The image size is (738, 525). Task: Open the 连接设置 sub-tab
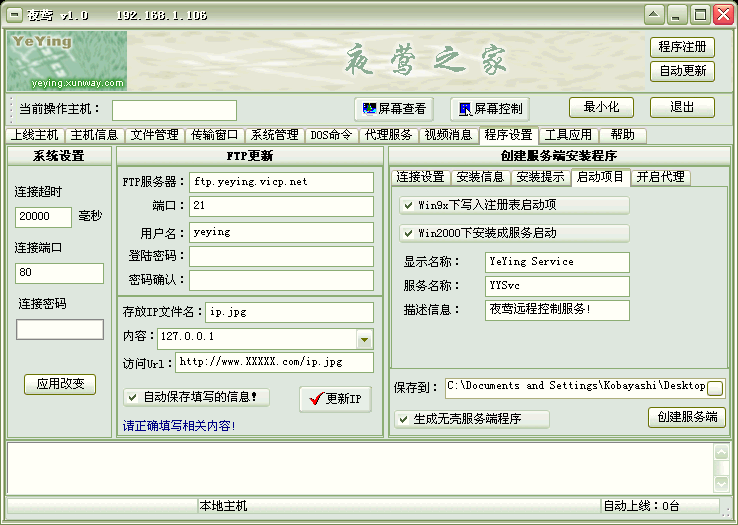[420, 177]
